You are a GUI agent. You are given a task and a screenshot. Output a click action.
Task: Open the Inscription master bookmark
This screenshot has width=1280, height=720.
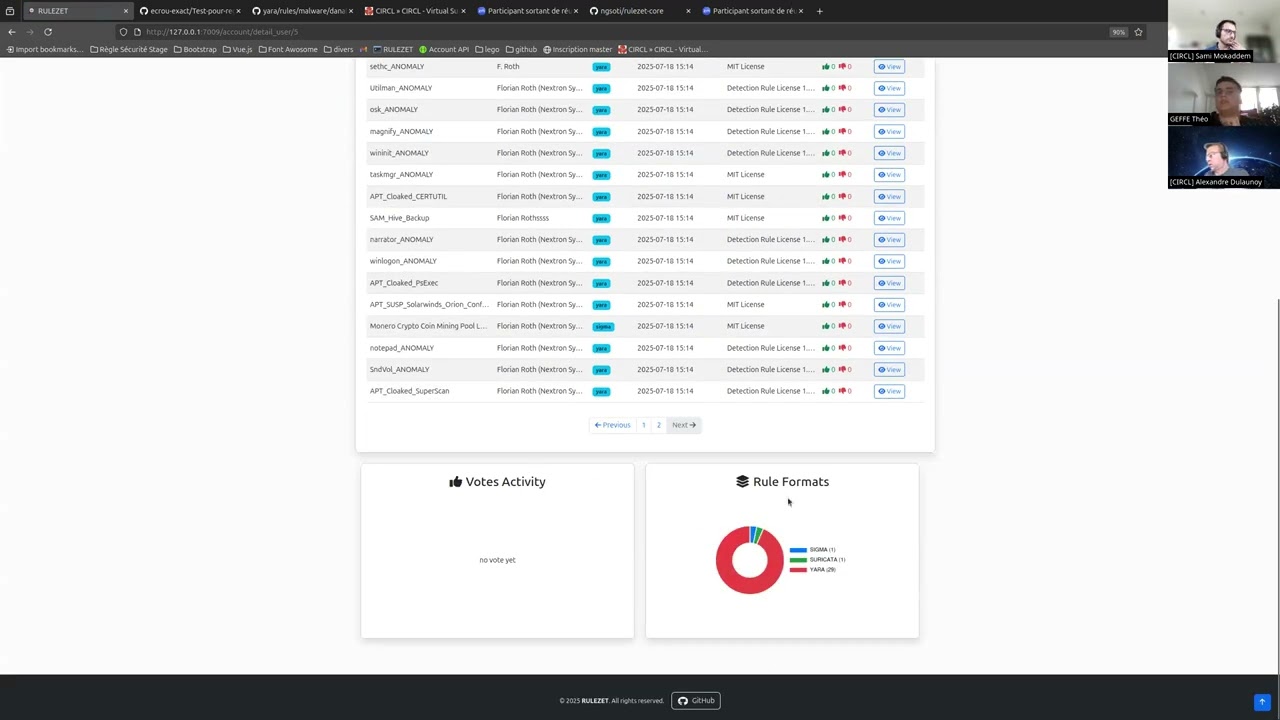tap(577, 49)
